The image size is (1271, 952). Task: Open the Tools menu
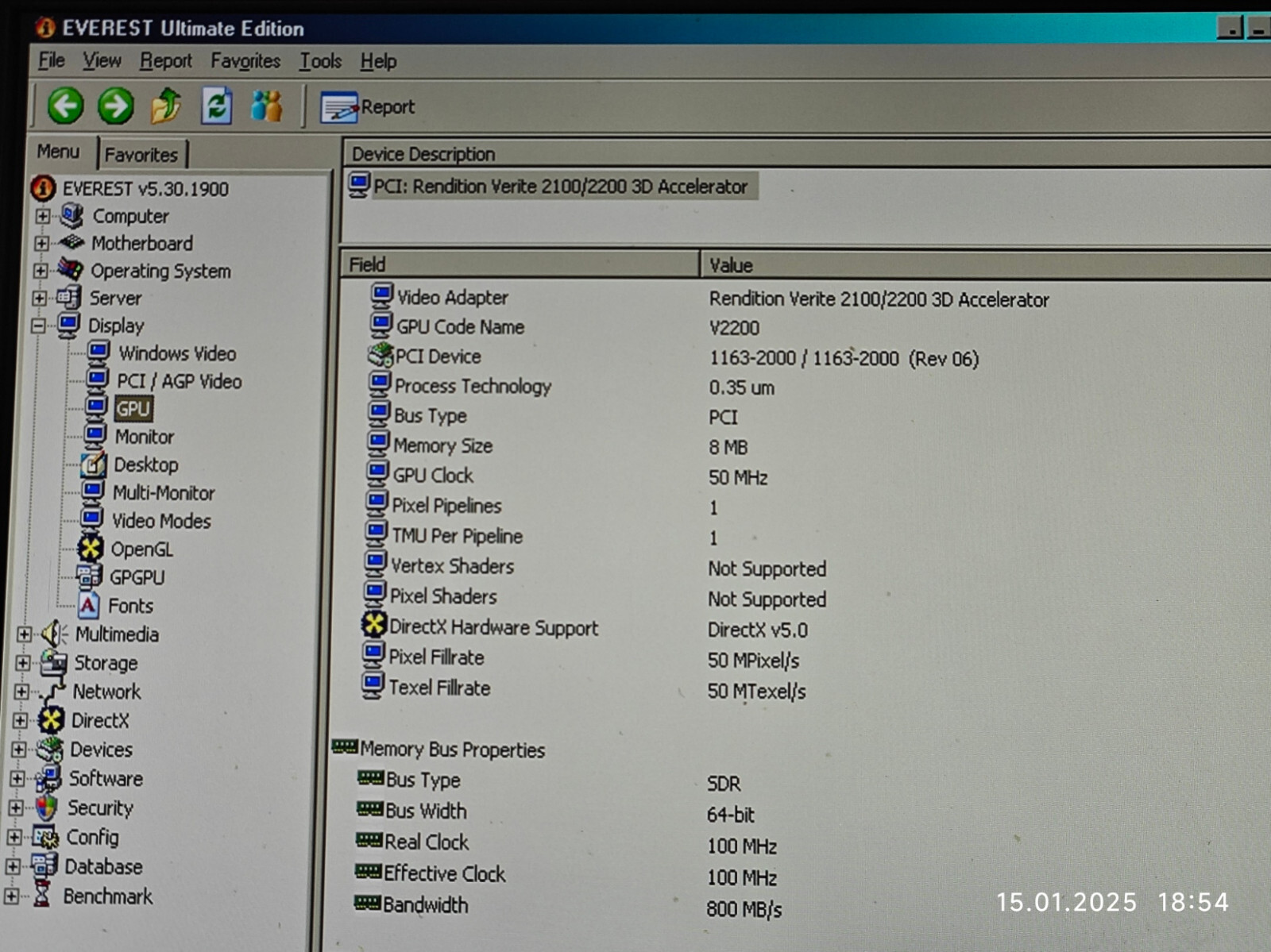point(320,61)
